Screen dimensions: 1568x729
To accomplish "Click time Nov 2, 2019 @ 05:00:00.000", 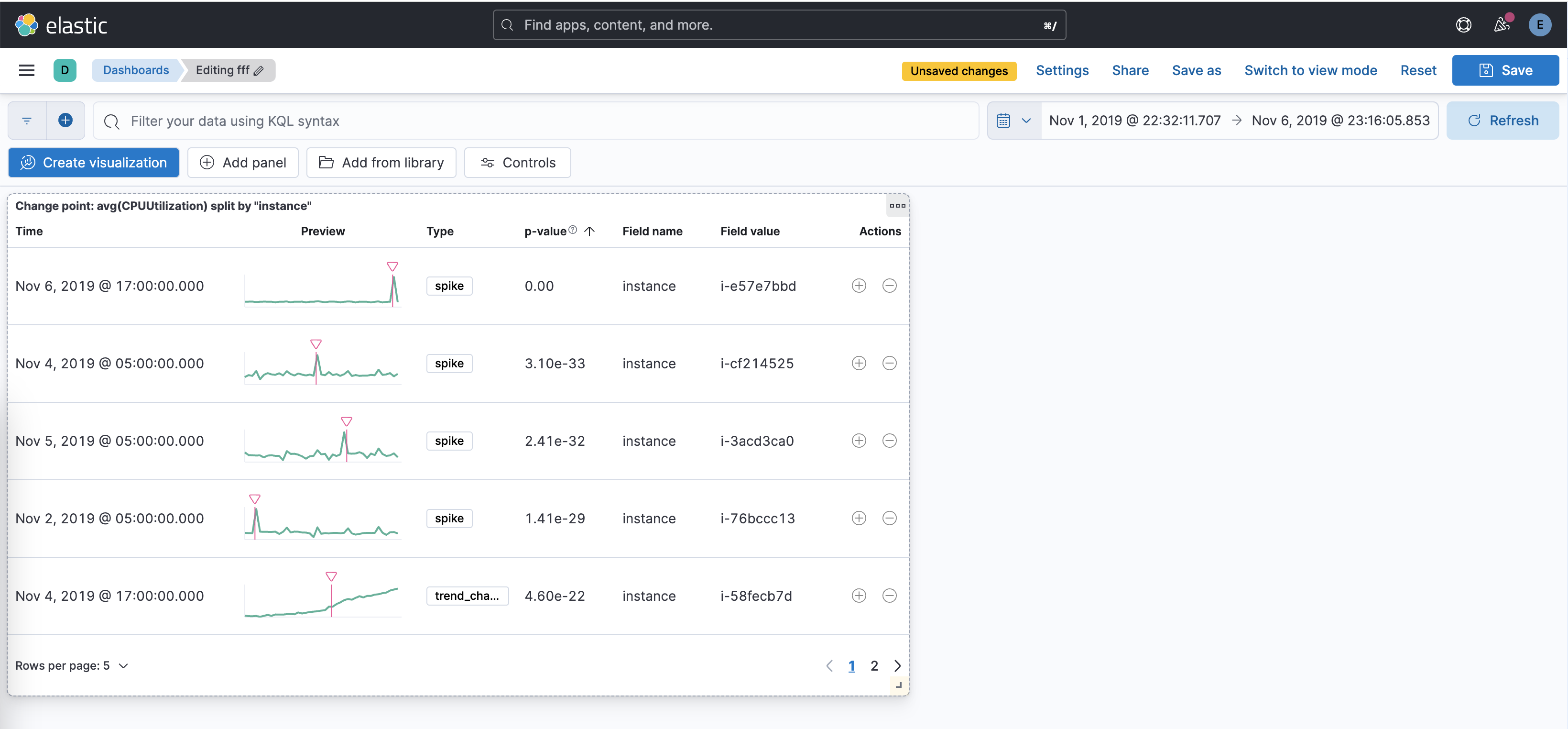I will pyautogui.click(x=109, y=518).
